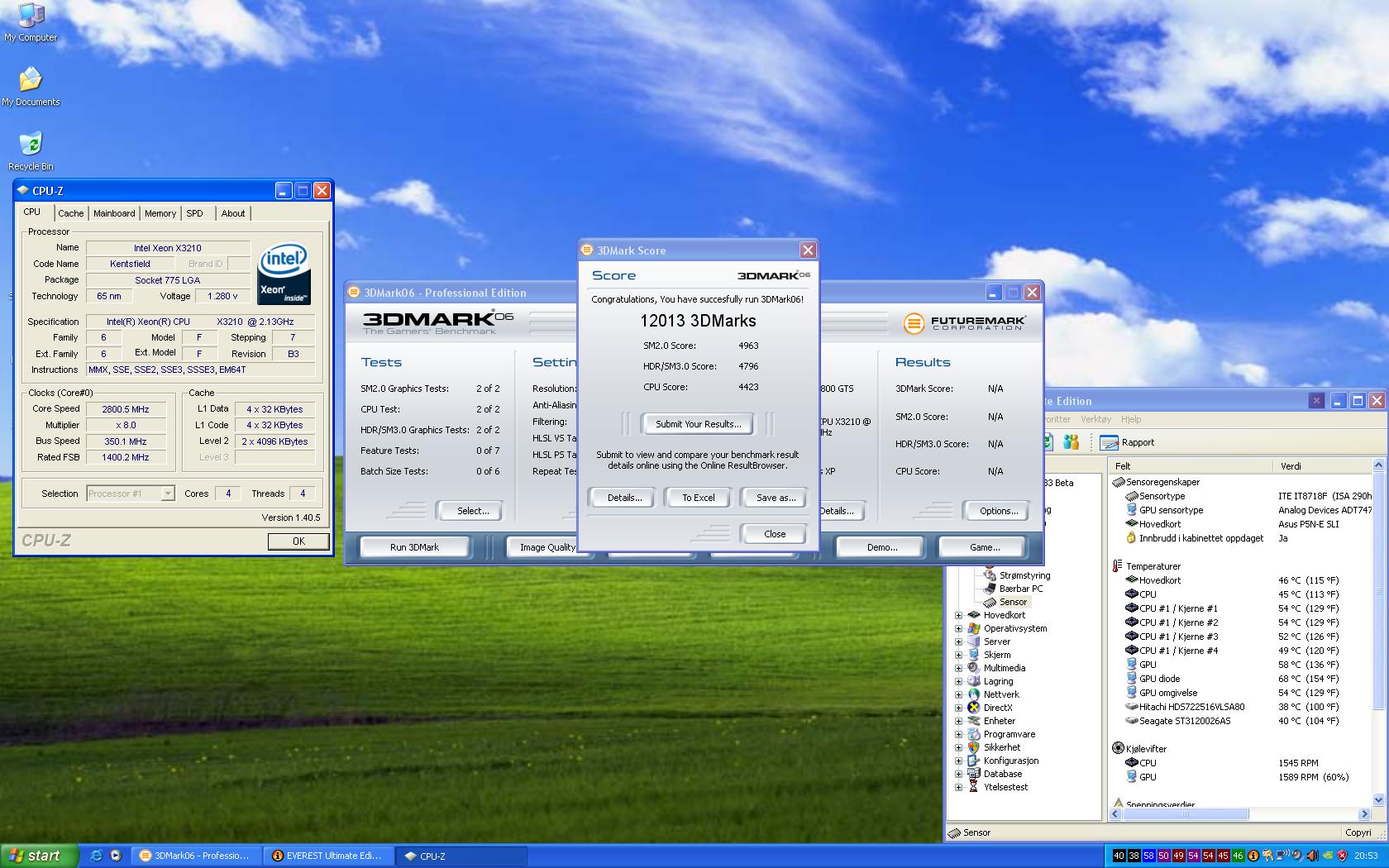
Task: Click Game button in 3DMark06
Action: tap(984, 547)
